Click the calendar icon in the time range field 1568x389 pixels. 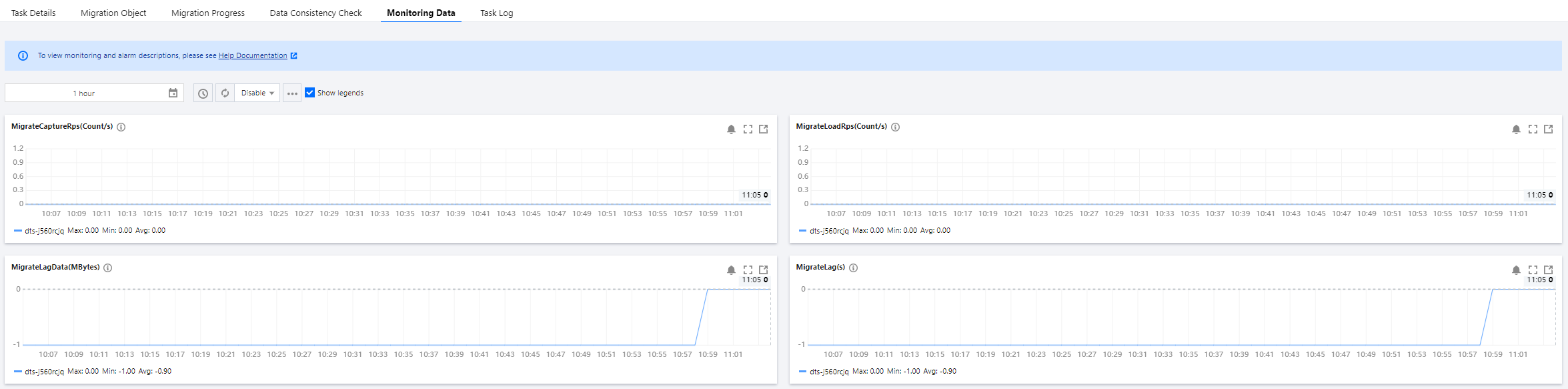coord(173,93)
